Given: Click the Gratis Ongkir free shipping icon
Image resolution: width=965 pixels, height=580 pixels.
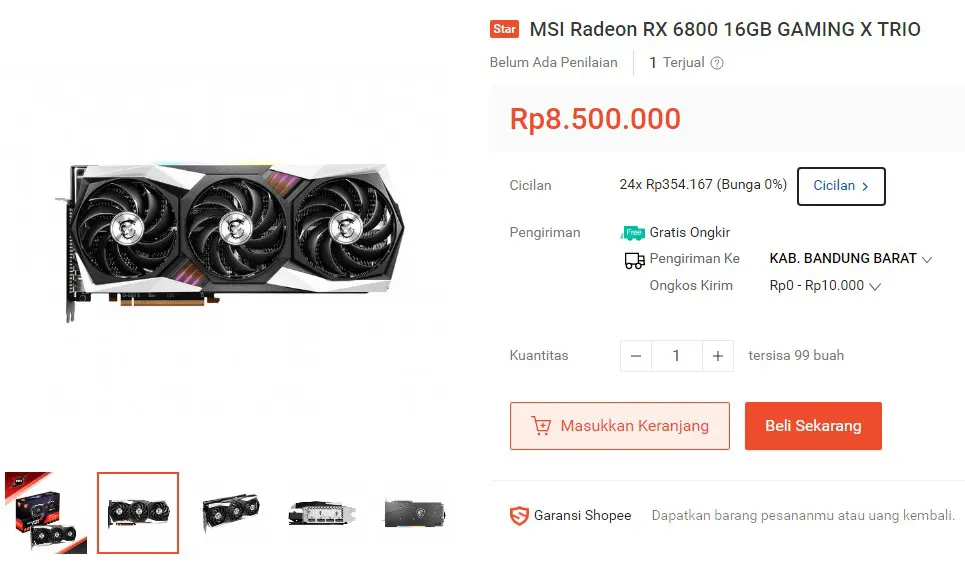Looking at the screenshot, I should click(x=633, y=233).
